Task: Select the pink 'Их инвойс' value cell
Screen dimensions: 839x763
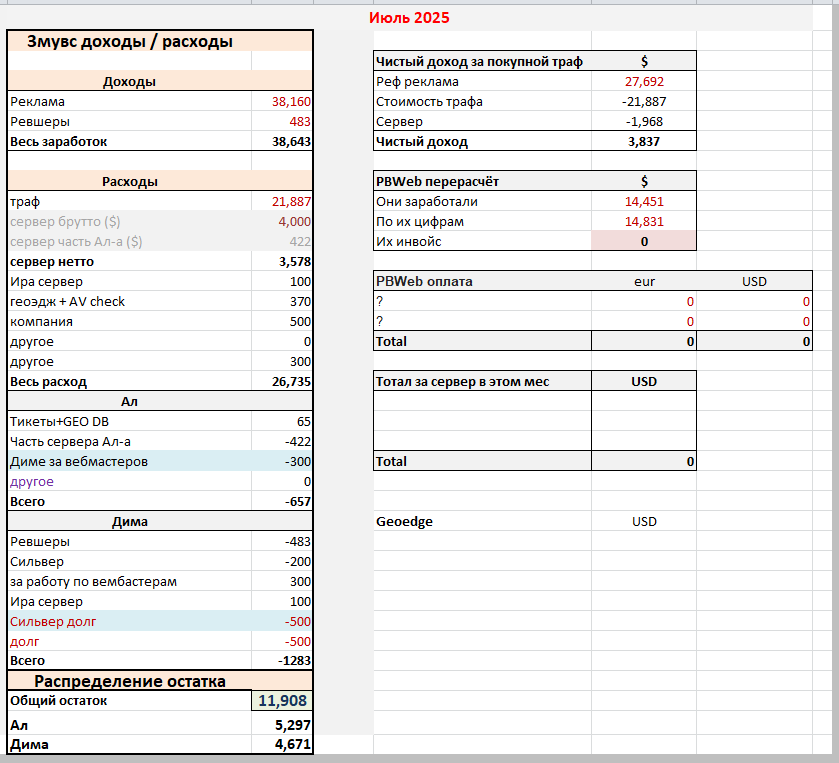Action: coord(644,241)
